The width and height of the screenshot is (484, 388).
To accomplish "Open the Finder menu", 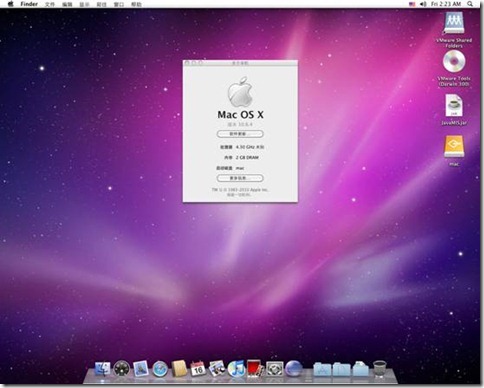I will pyautogui.click(x=29, y=4).
